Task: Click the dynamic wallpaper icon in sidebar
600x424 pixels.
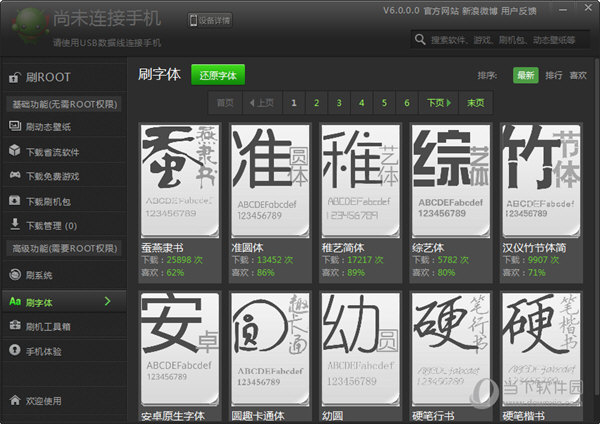Action: coord(15,126)
